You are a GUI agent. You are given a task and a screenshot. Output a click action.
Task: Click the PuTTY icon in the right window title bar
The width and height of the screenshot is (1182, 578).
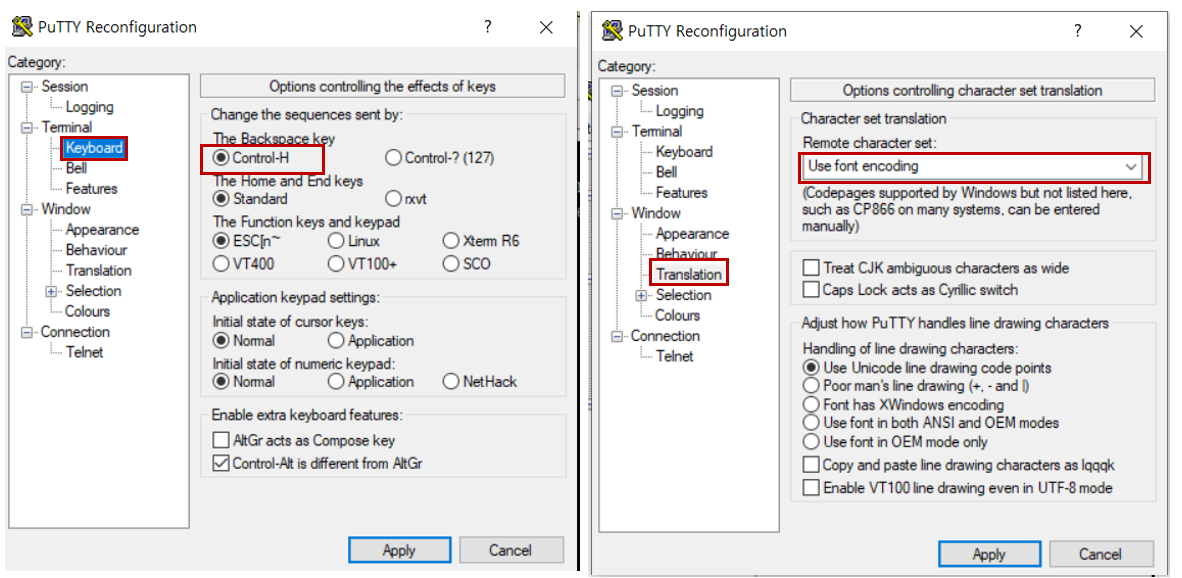tap(612, 31)
